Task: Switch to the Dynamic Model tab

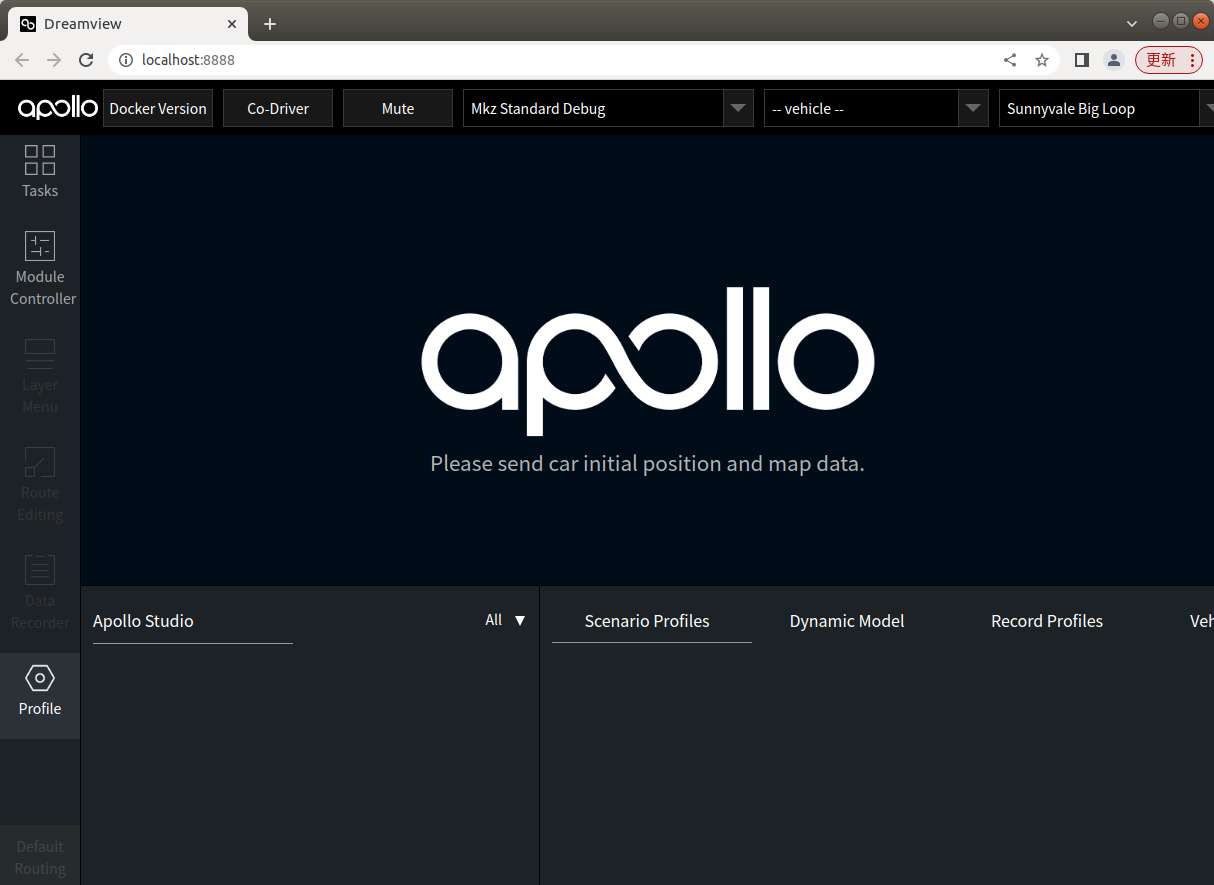Action: click(847, 621)
